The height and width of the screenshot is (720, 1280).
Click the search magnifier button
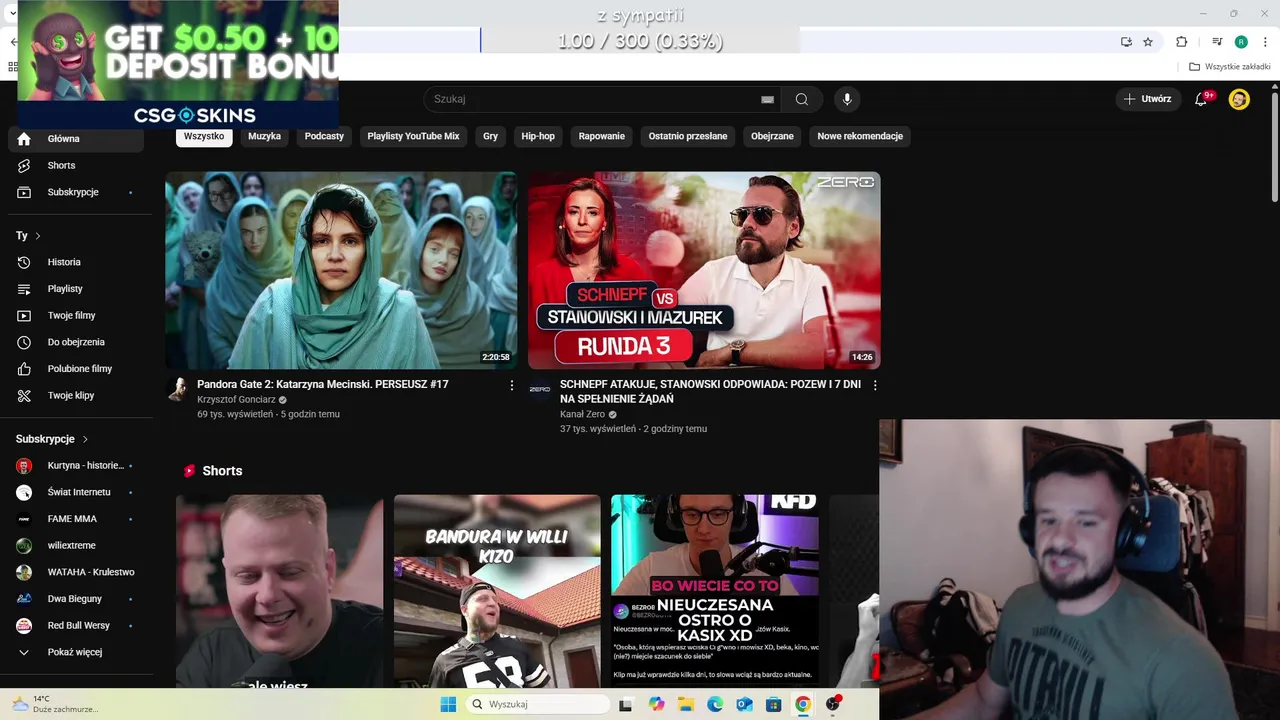pyautogui.click(x=802, y=99)
